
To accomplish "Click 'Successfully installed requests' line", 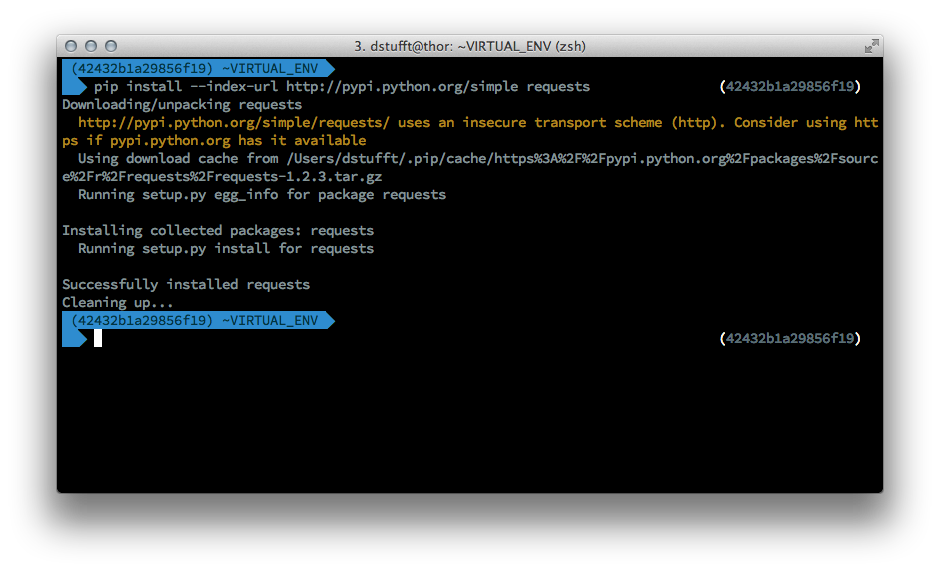I will tap(186, 284).
